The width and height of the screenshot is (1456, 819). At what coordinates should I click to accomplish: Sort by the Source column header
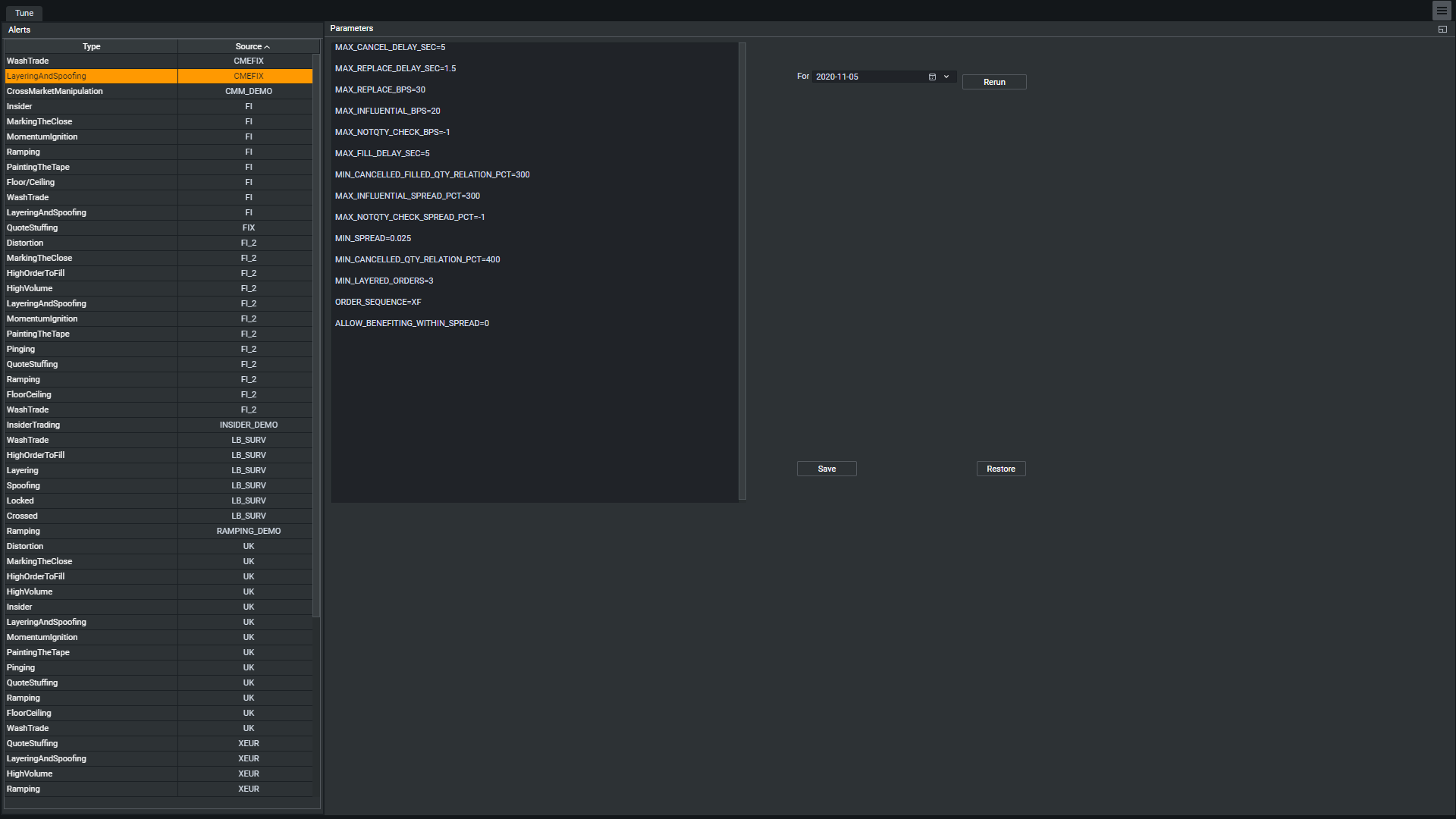pyautogui.click(x=248, y=46)
